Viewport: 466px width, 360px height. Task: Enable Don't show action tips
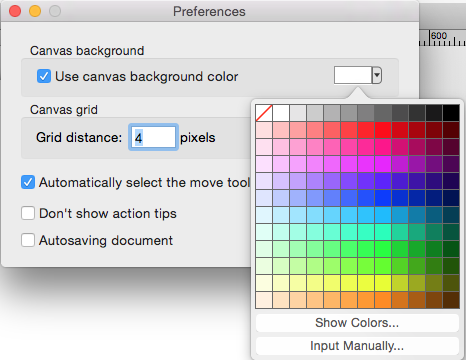pyautogui.click(x=28, y=213)
